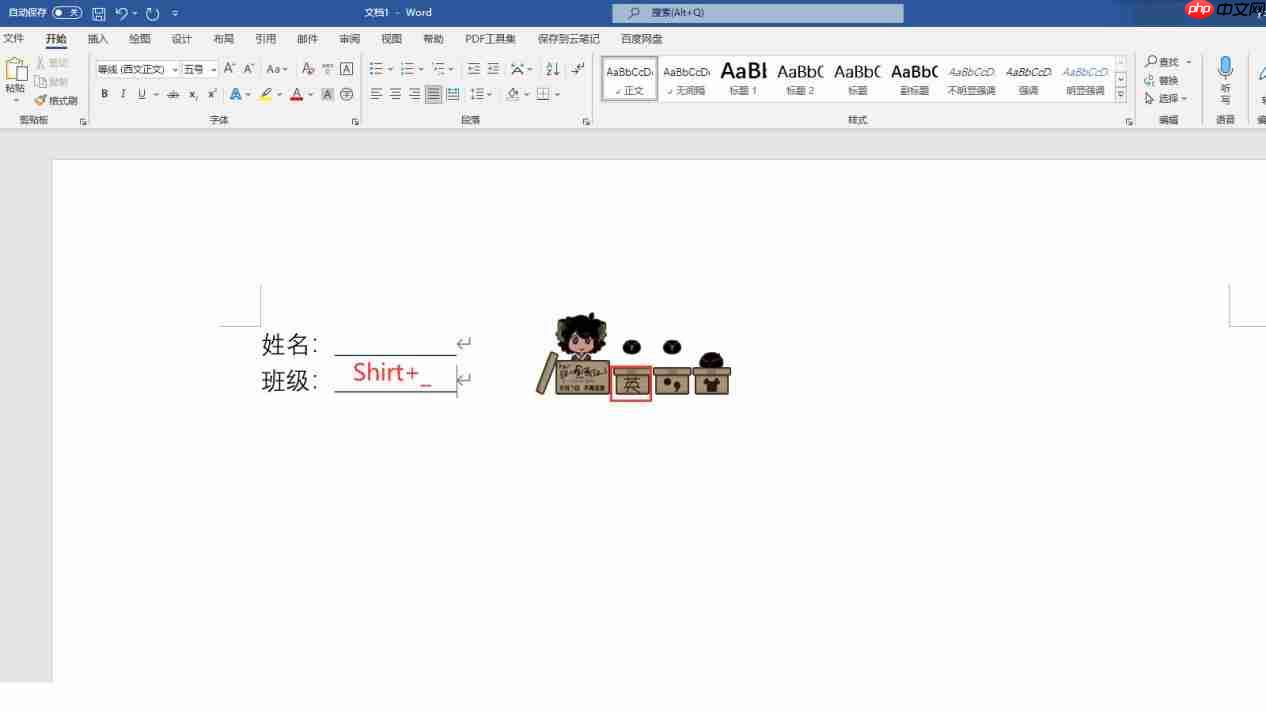Open the PDF工具集 tab
The width and height of the screenshot is (1266, 712).
490,39
